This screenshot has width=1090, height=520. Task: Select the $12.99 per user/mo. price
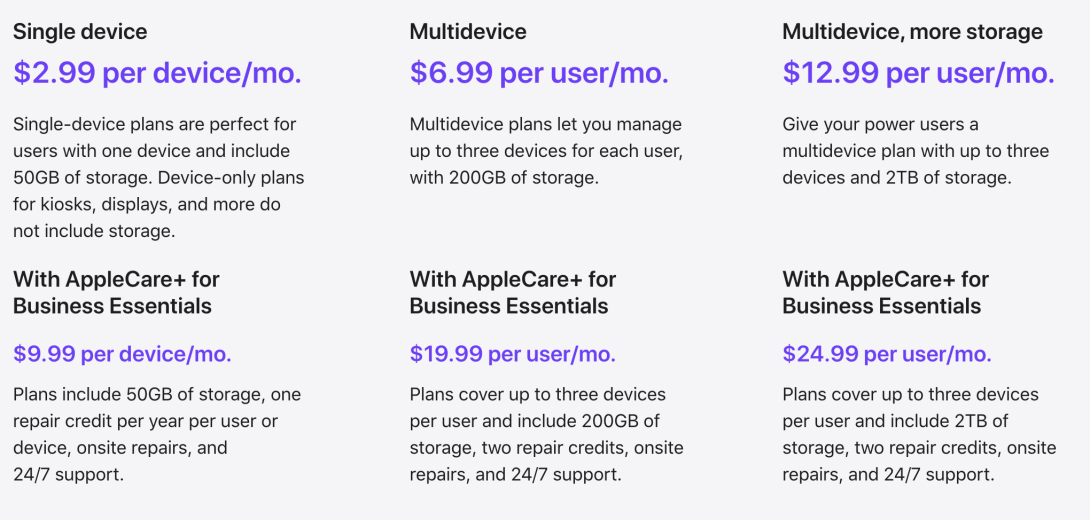click(918, 73)
